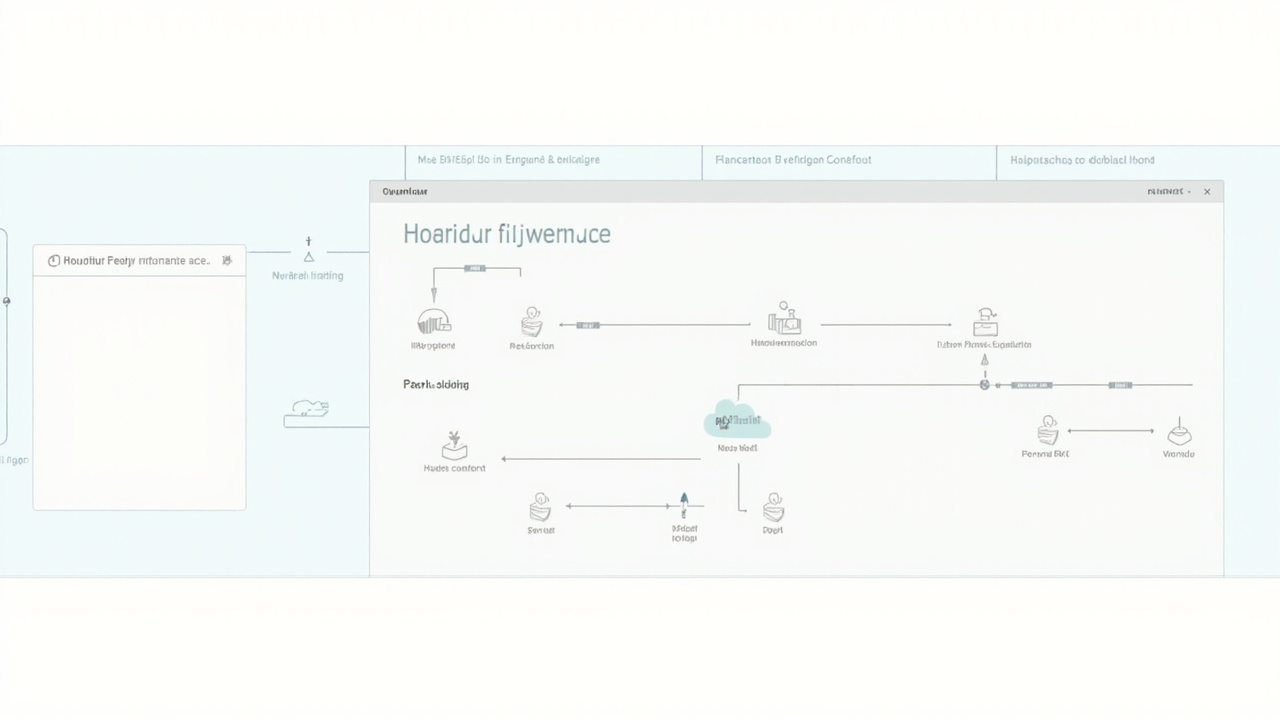Open the Haipetschas tab
Viewport: 1280px width, 720px height.
pyautogui.click(x=1082, y=160)
